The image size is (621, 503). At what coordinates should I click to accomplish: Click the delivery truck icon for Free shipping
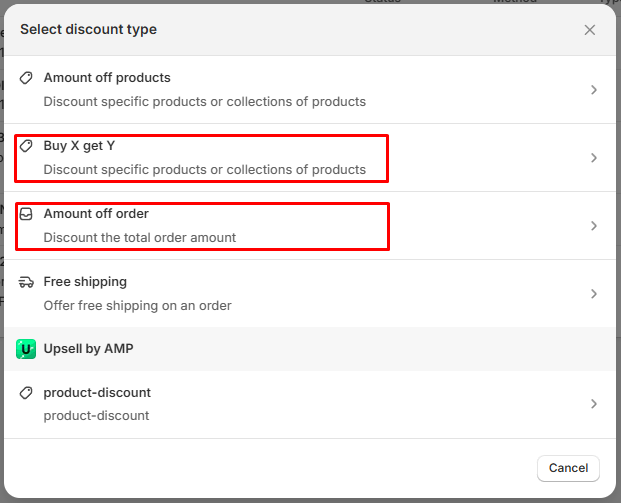[27, 282]
